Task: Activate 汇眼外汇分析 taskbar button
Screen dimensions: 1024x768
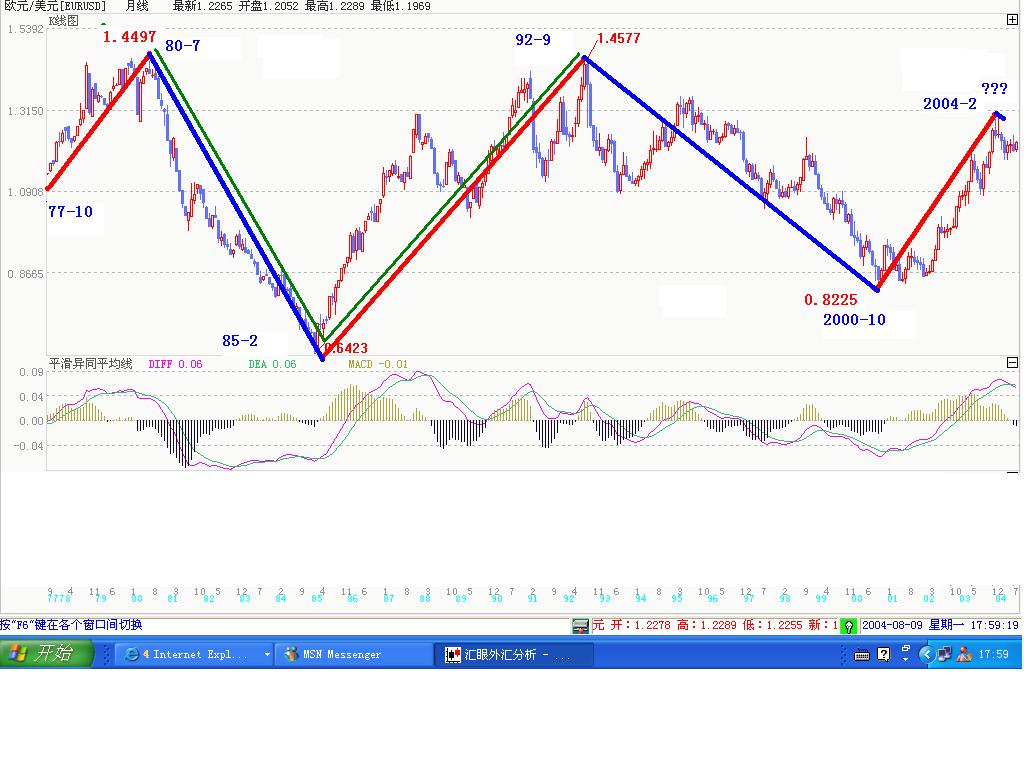Action: [x=514, y=654]
